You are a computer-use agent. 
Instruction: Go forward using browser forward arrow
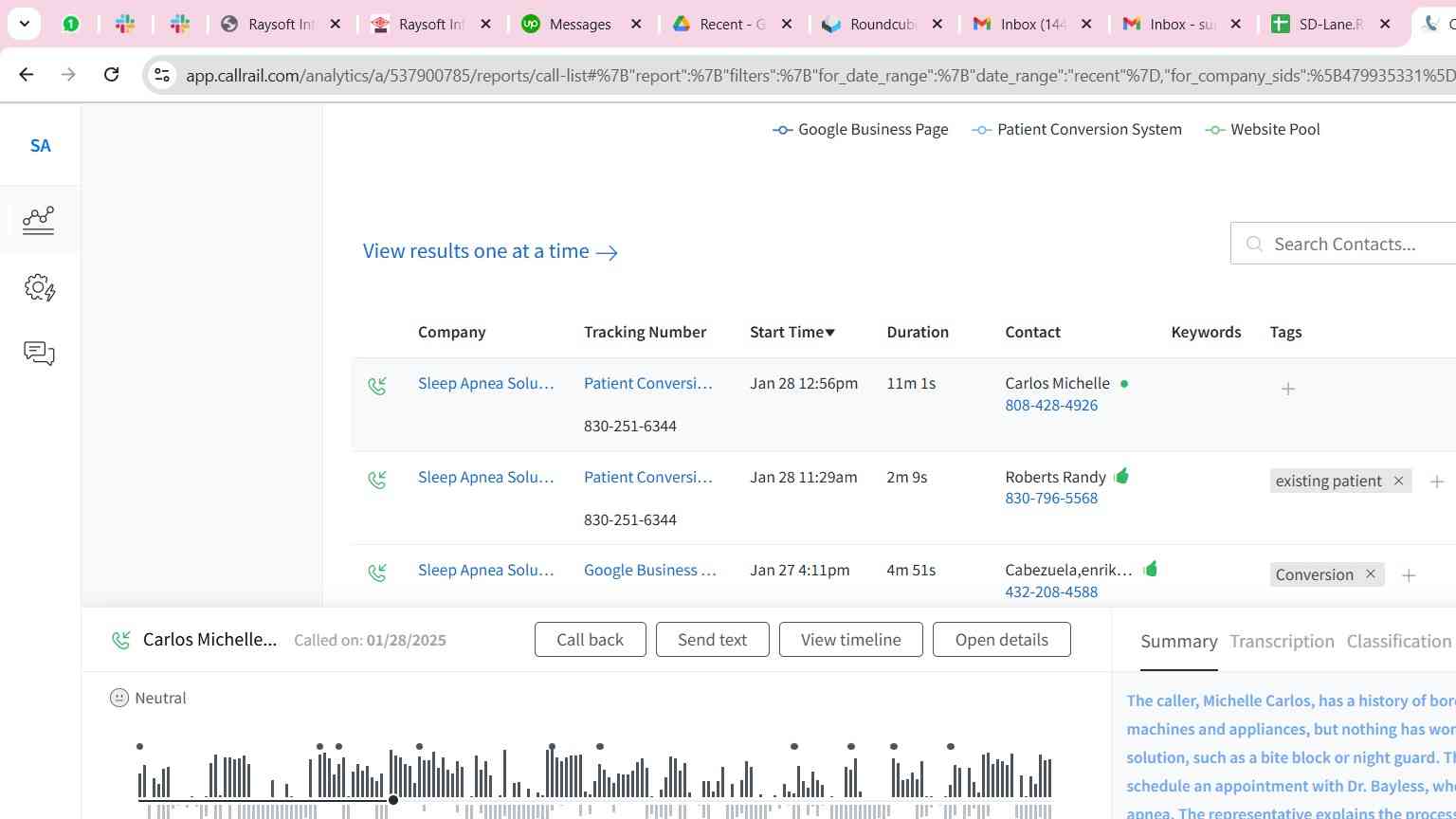[x=68, y=74]
